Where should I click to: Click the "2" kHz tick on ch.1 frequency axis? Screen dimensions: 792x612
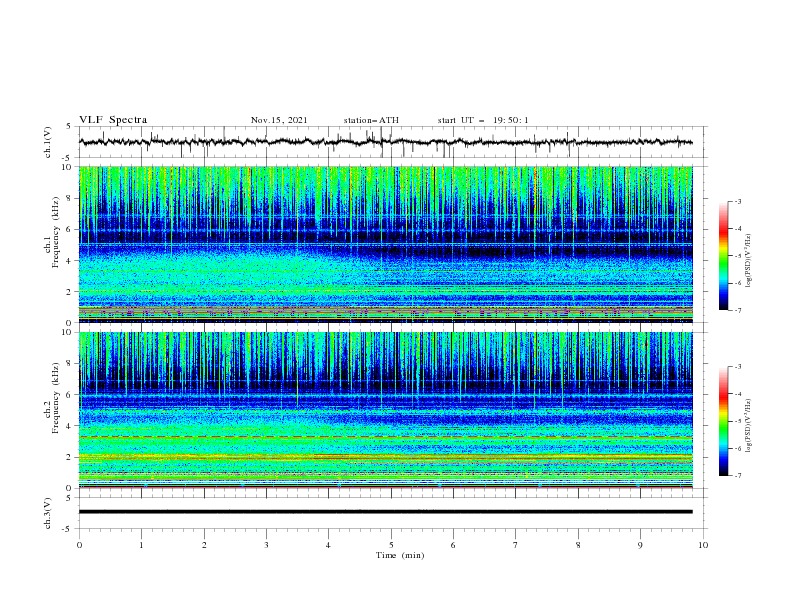(x=71, y=292)
